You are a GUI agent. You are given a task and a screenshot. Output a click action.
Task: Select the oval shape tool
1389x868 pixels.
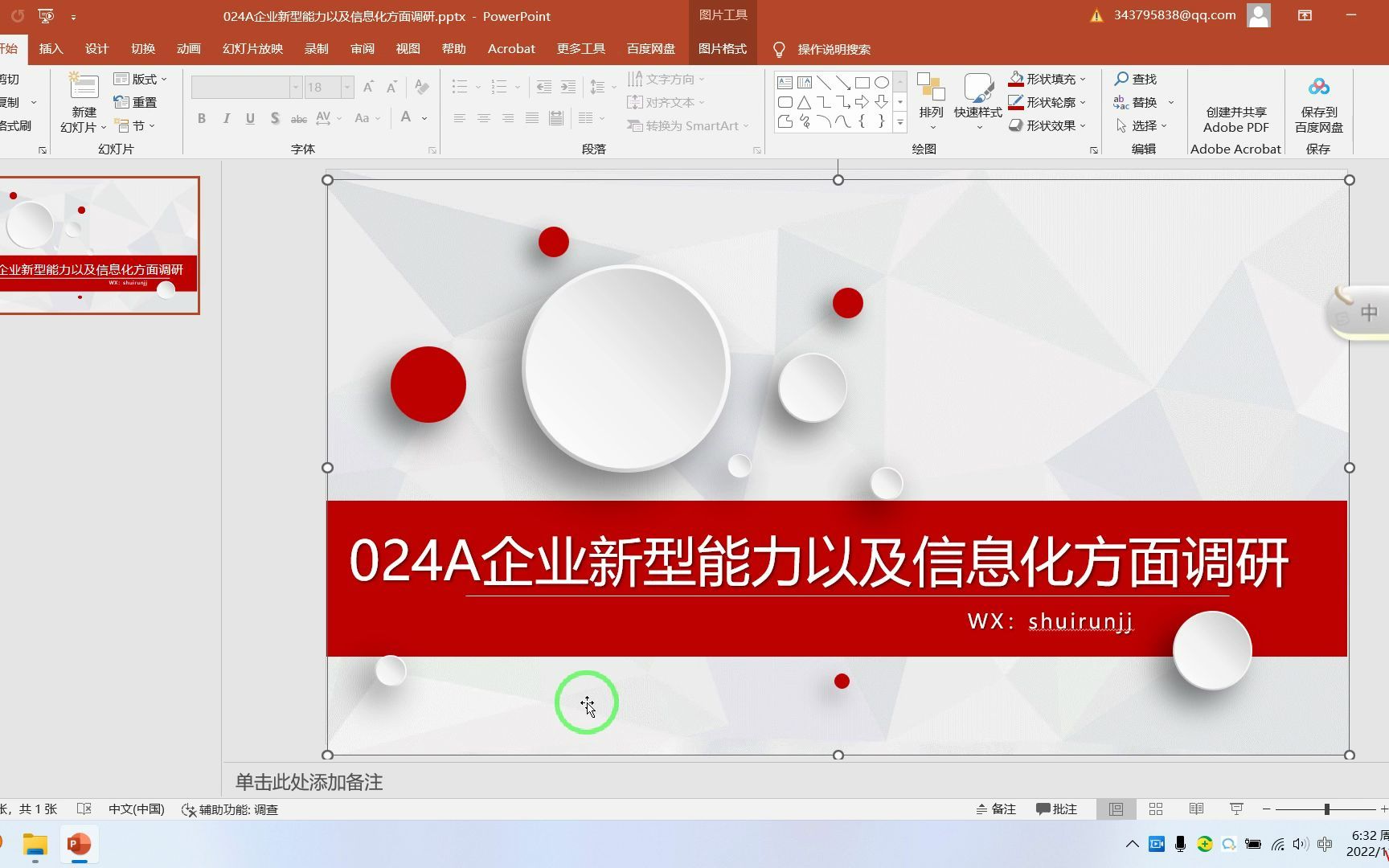[881, 81]
